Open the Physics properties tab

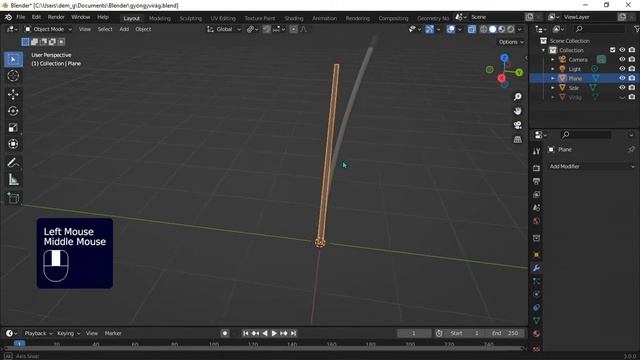pos(536,295)
